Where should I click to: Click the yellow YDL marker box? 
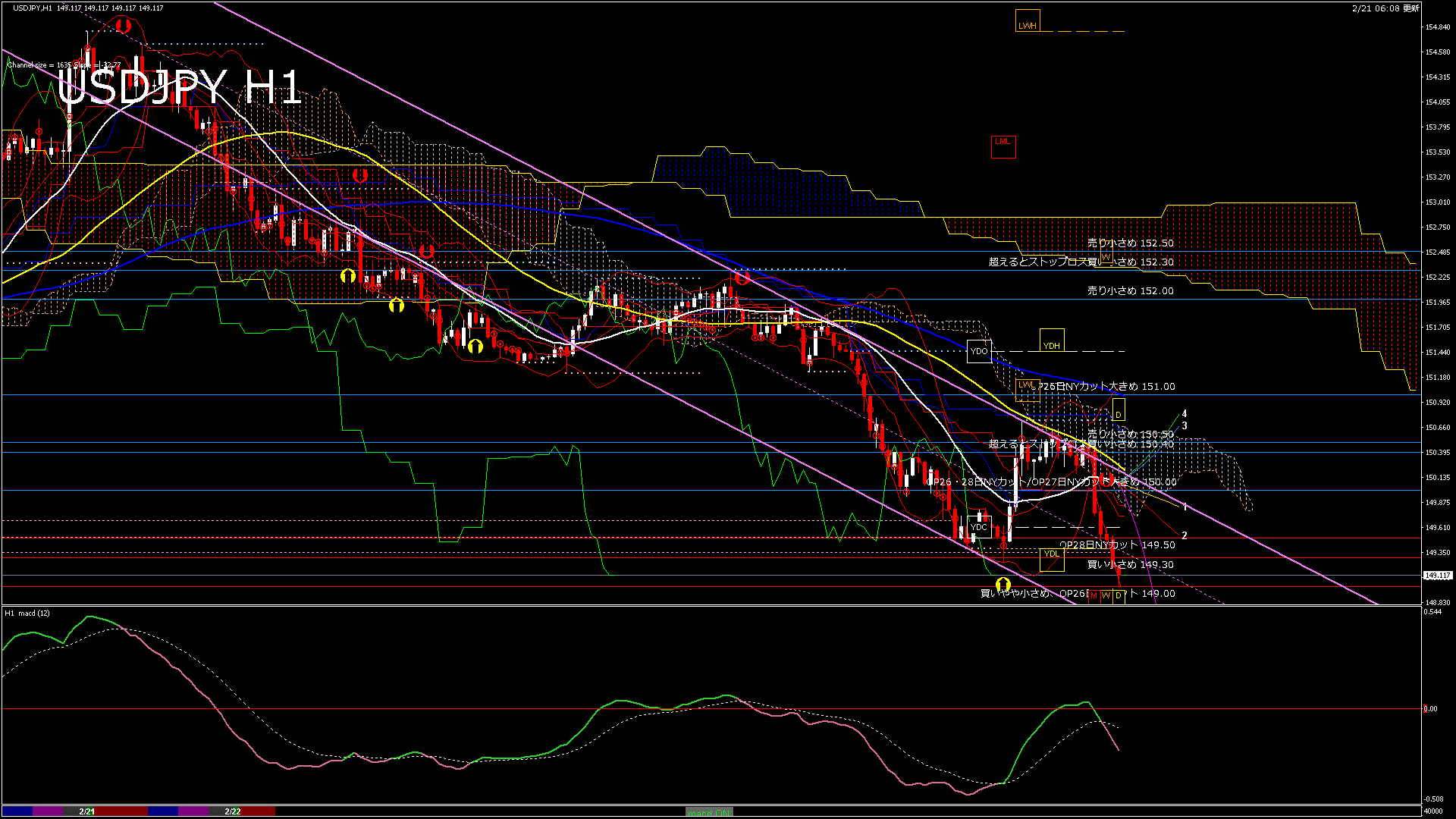click(x=1051, y=559)
